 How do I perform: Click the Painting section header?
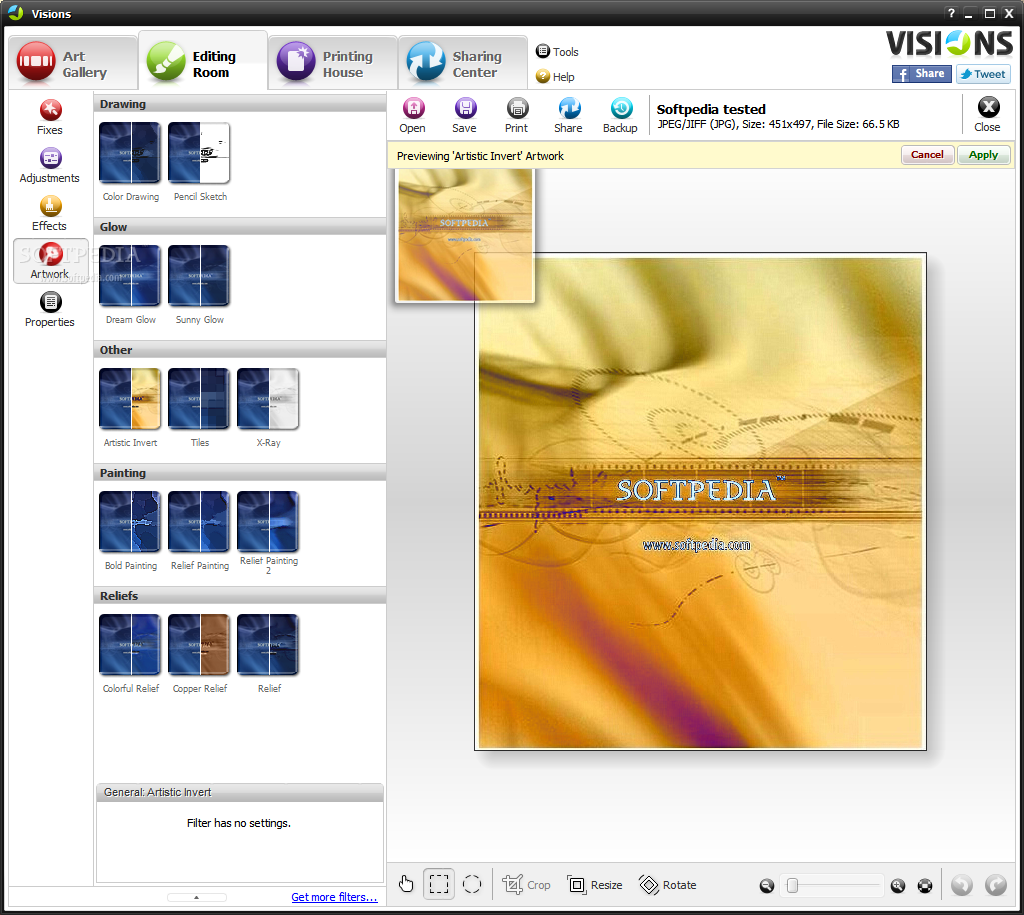pyautogui.click(x=240, y=473)
